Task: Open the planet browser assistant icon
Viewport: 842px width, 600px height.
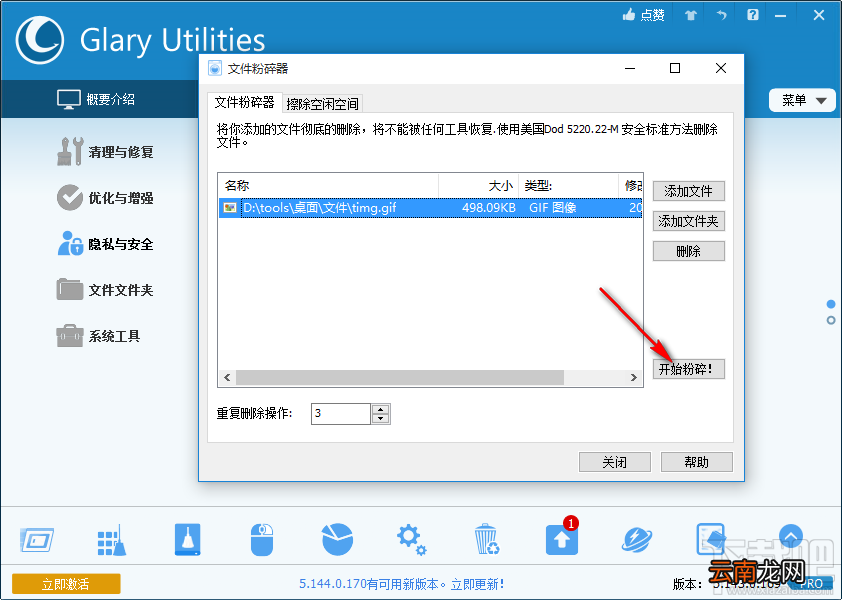Action: click(x=637, y=540)
